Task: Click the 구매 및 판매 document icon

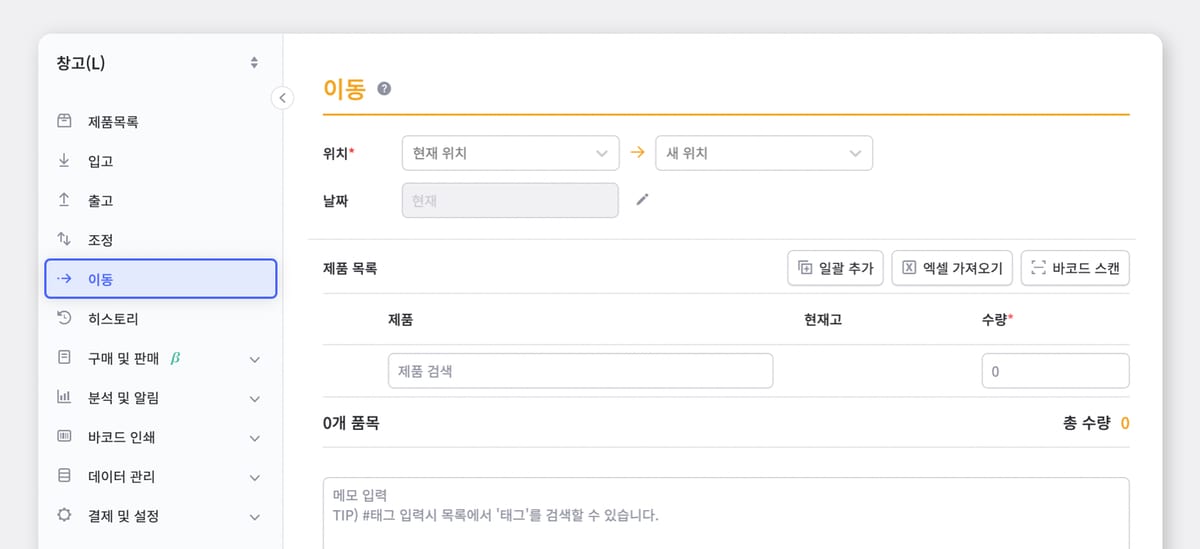Action: (64, 357)
